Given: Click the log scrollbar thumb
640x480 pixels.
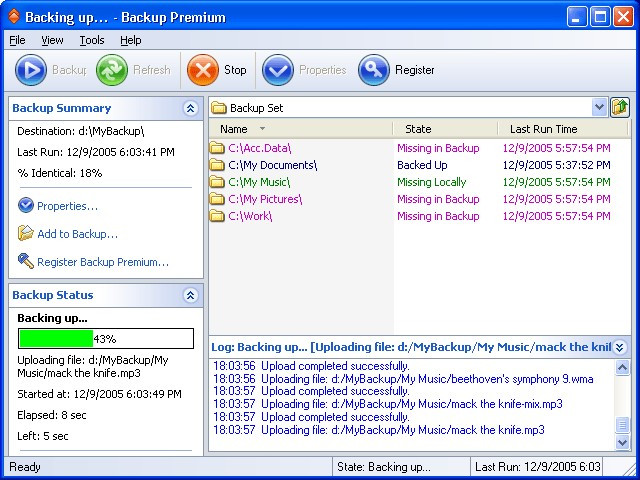Looking at the screenshot, I should [622, 425].
